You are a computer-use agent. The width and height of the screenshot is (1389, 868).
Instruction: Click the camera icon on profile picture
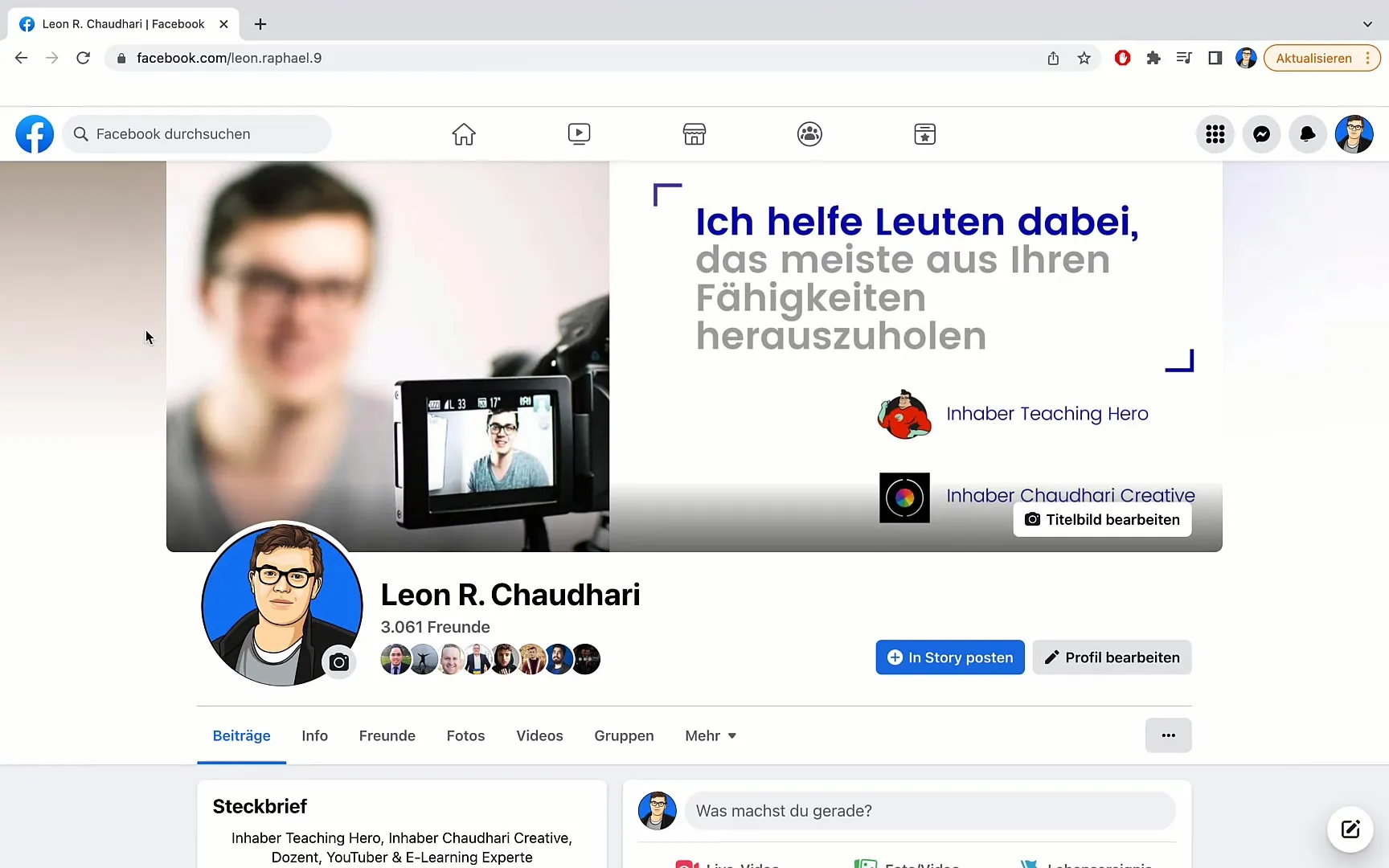(339, 662)
